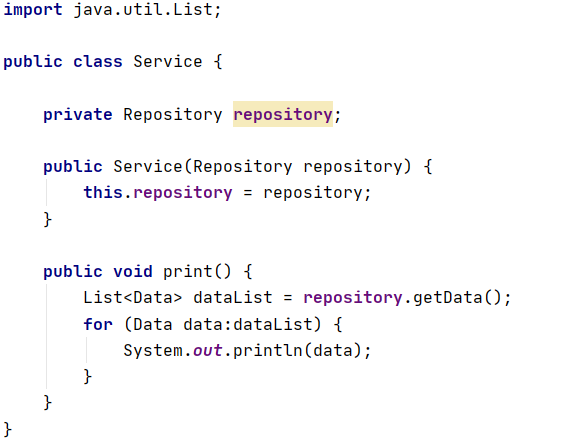Click the for keyword in loop
This screenshot has width=578, height=441.
[x=98, y=324]
